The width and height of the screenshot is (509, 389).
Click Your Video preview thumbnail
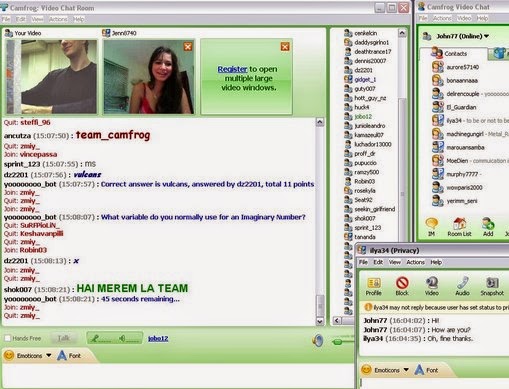tap(52, 77)
